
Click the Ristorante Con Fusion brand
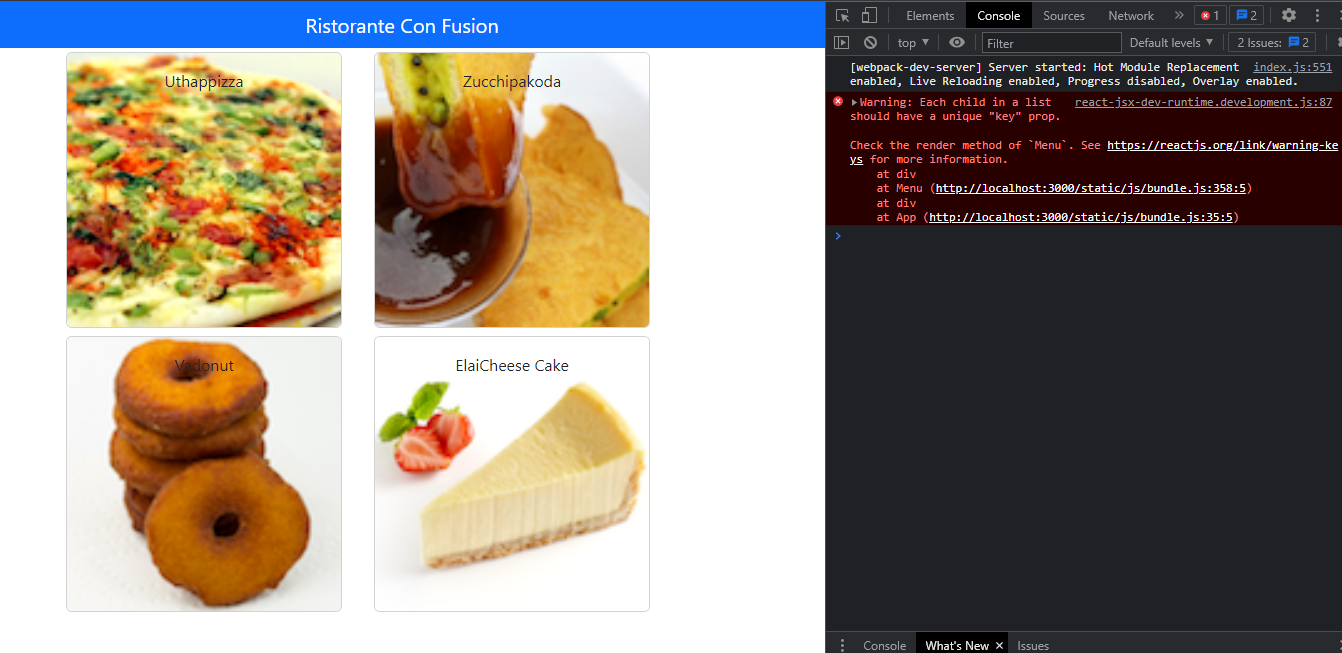(402, 26)
